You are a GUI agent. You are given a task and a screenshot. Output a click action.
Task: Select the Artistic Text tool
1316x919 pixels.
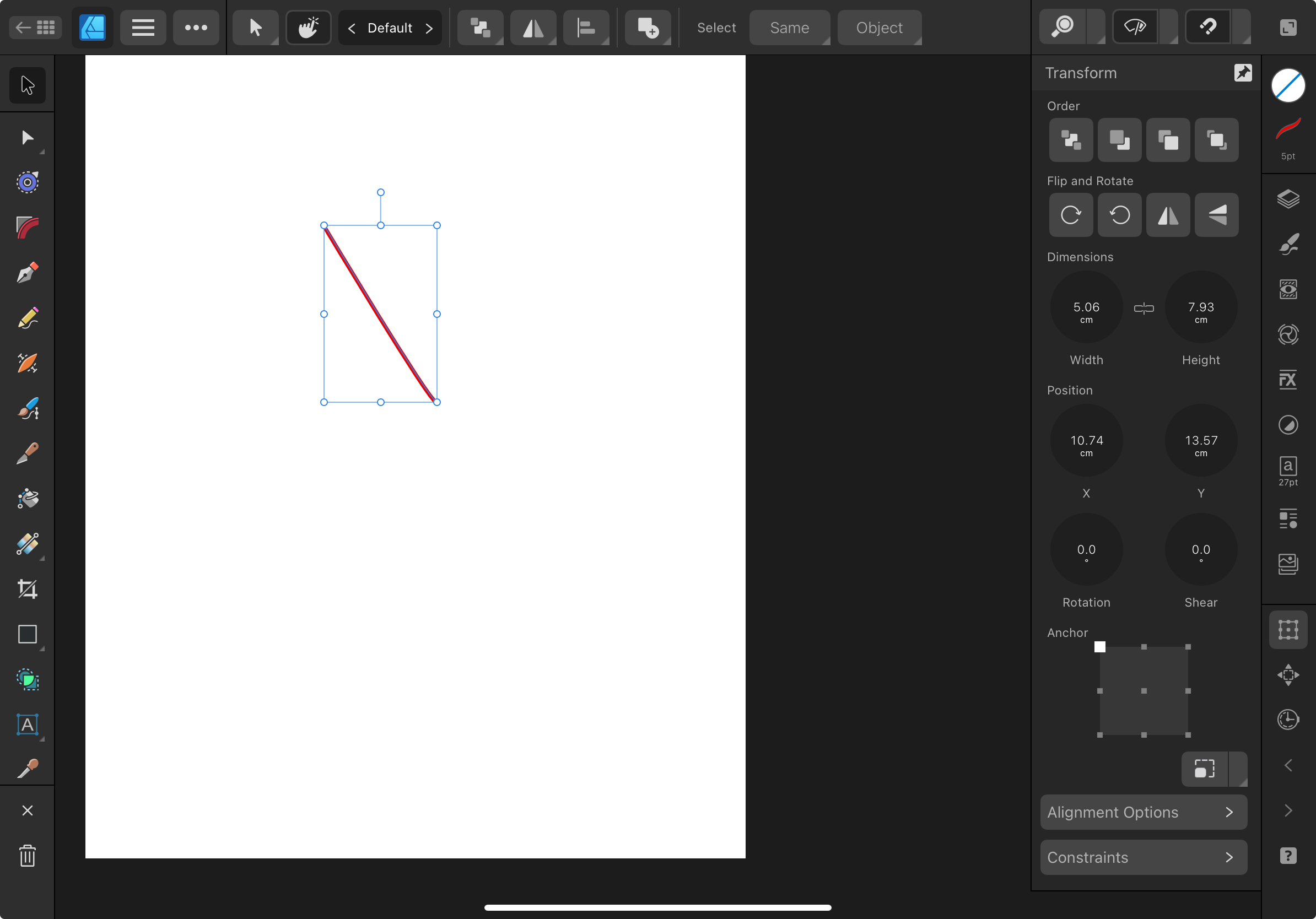point(27,726)
